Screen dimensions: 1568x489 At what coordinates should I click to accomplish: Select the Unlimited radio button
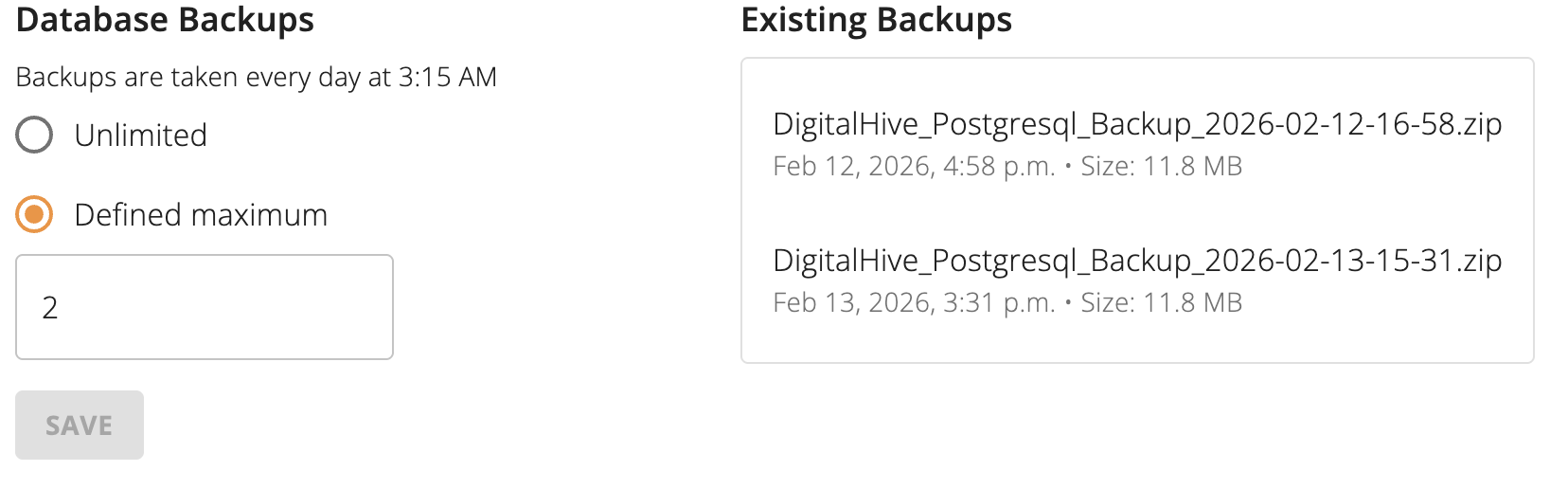34,136
